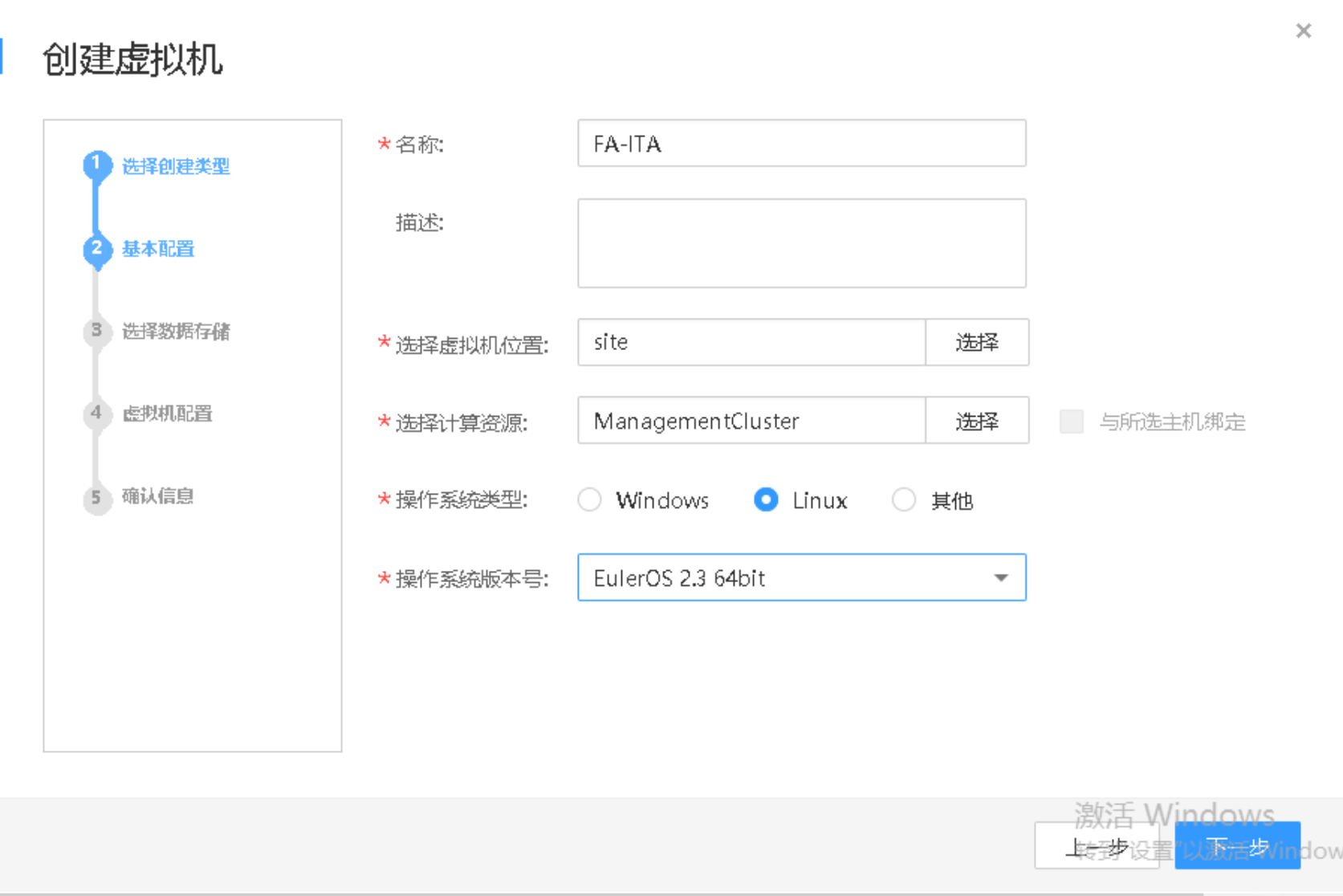The image size is (1343, 896).
Task: Click the 创建虚拟机 dialog title
Action: click(x=133, y=59)
